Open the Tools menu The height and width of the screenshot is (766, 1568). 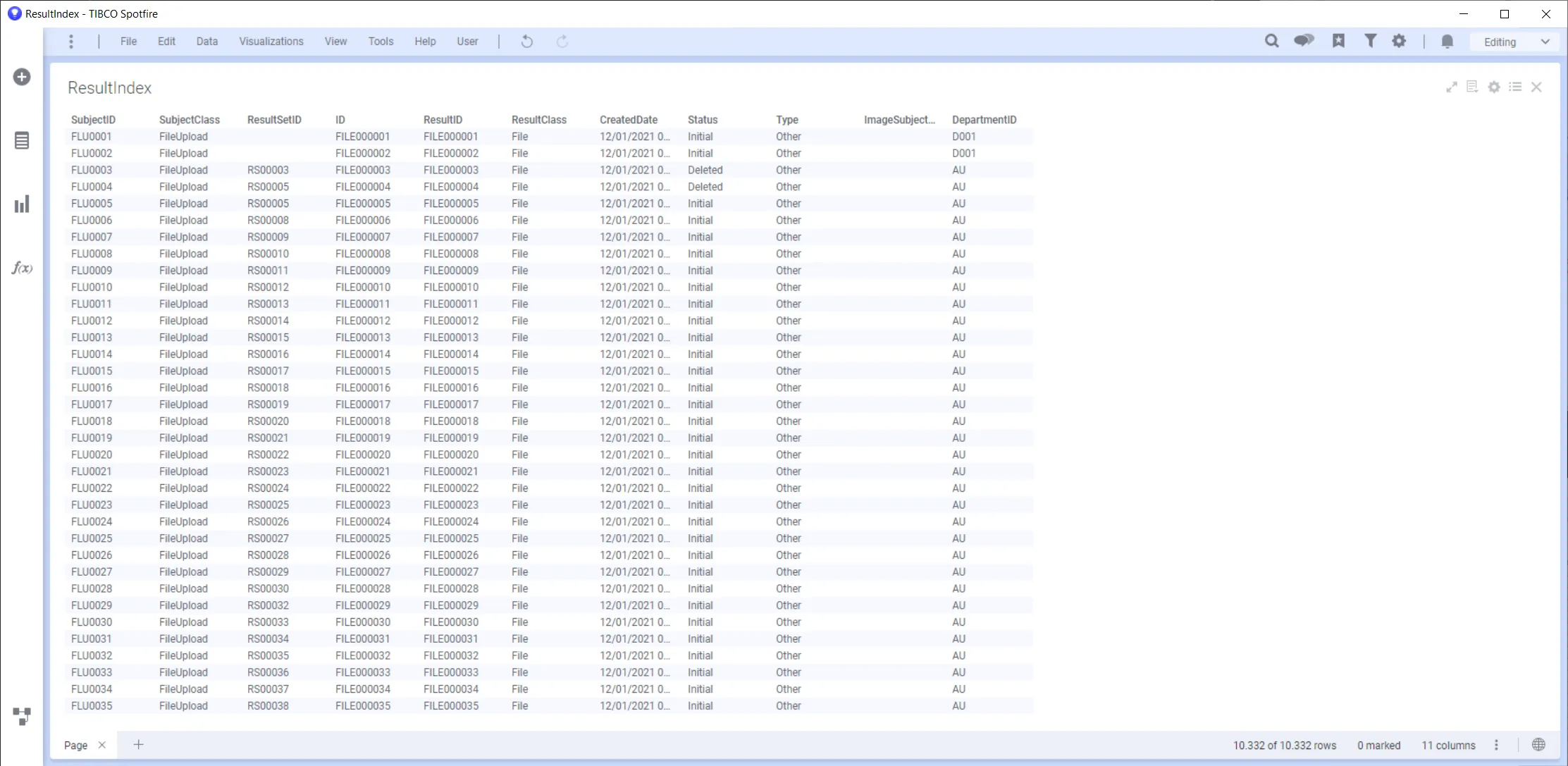[381, 42]
